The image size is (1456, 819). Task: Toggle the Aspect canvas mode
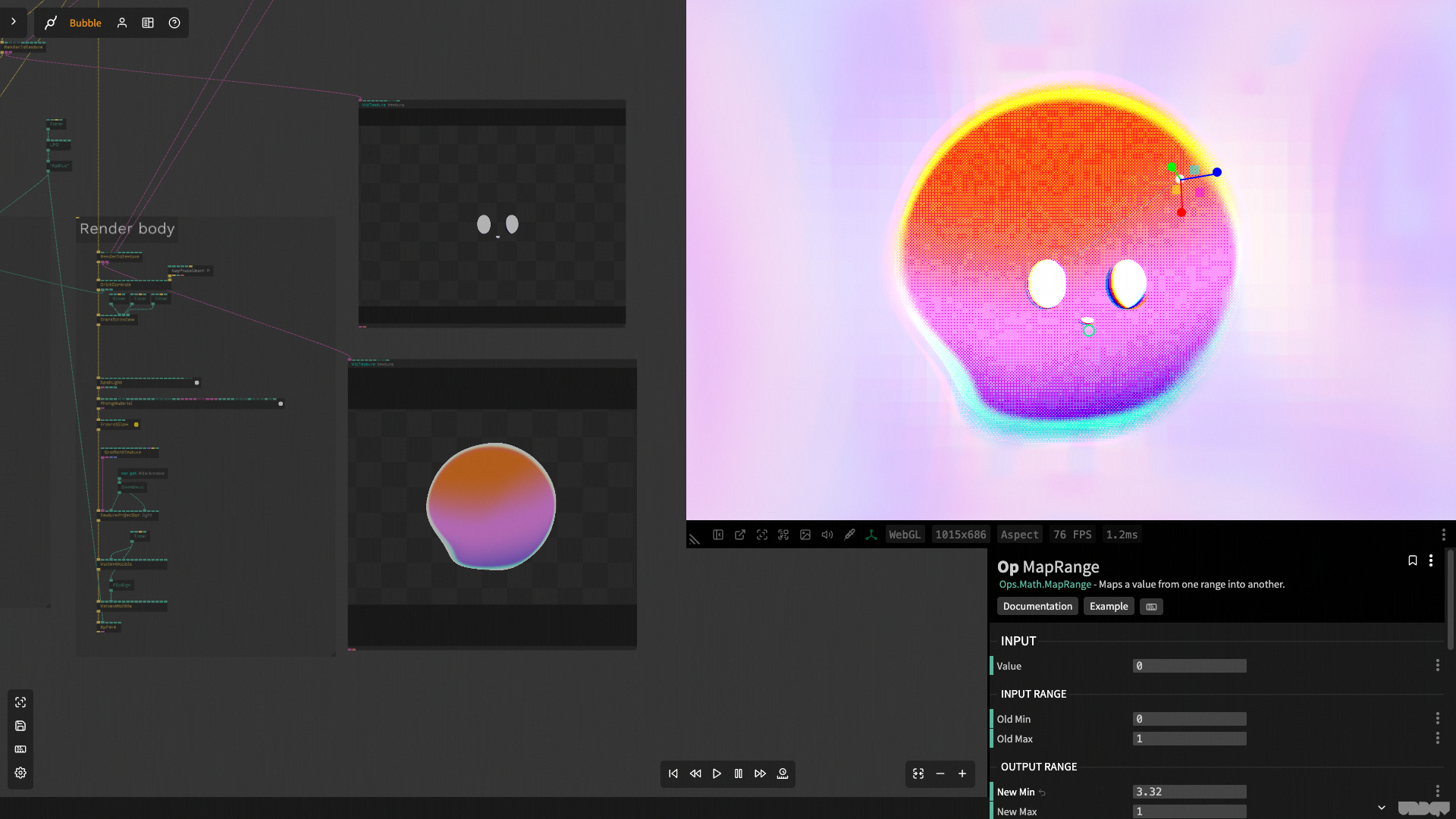pyautogui.click(x=1019, y=535)
